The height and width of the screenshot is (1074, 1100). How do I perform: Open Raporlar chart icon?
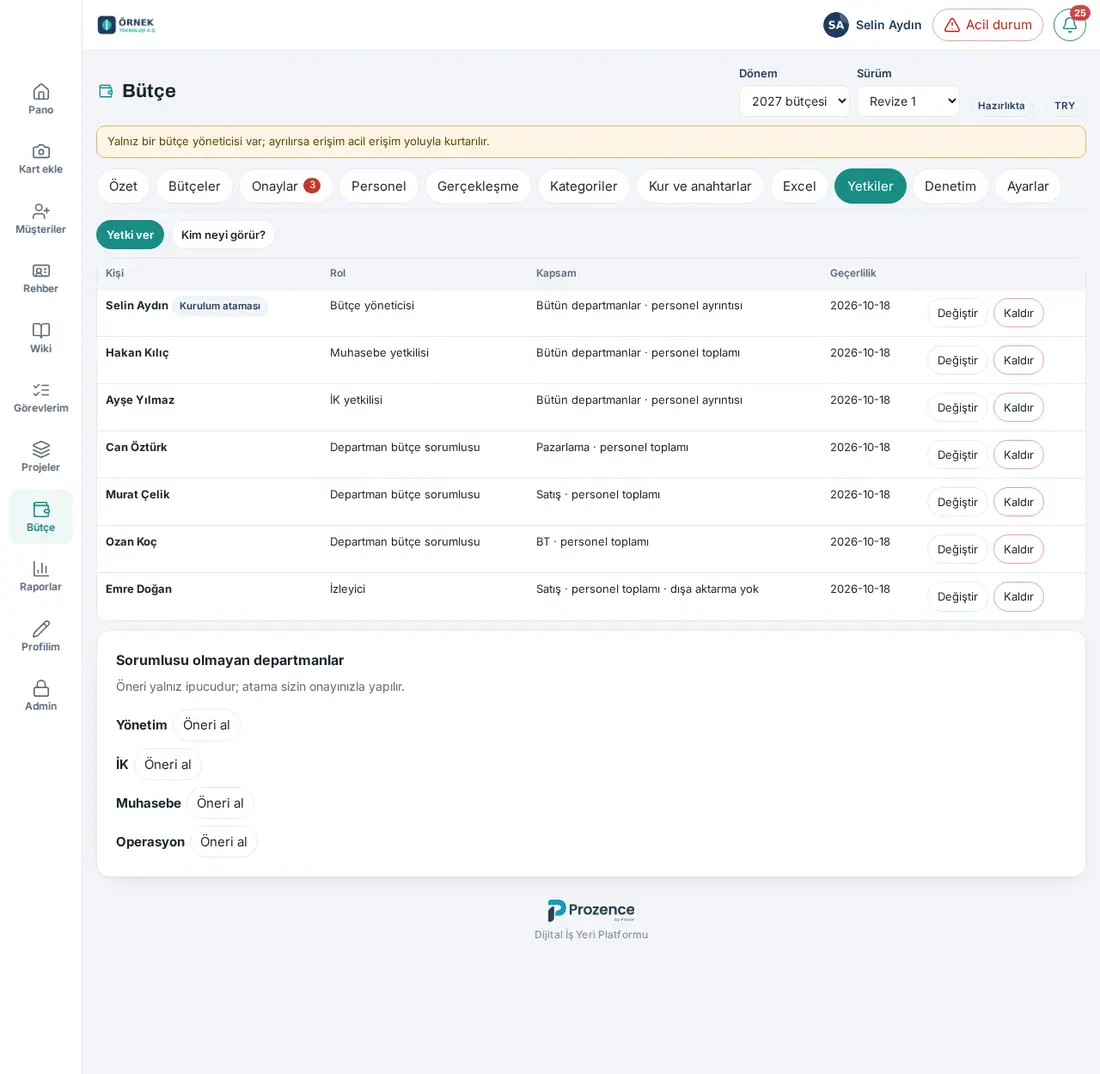tap(41, 569)
